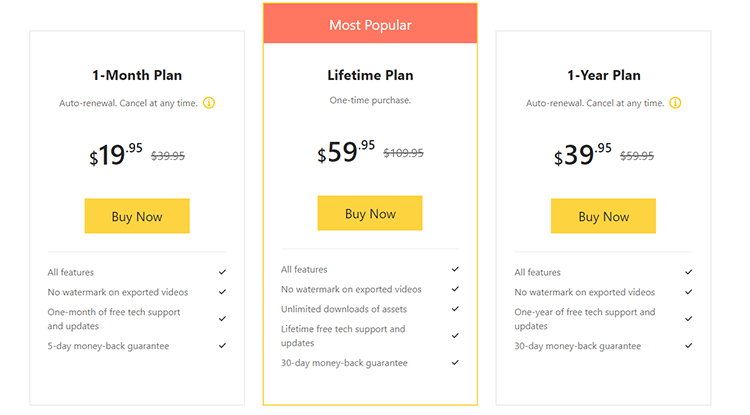Click info icon beside 1-Month Plan auto-renewal

[209, 103]
